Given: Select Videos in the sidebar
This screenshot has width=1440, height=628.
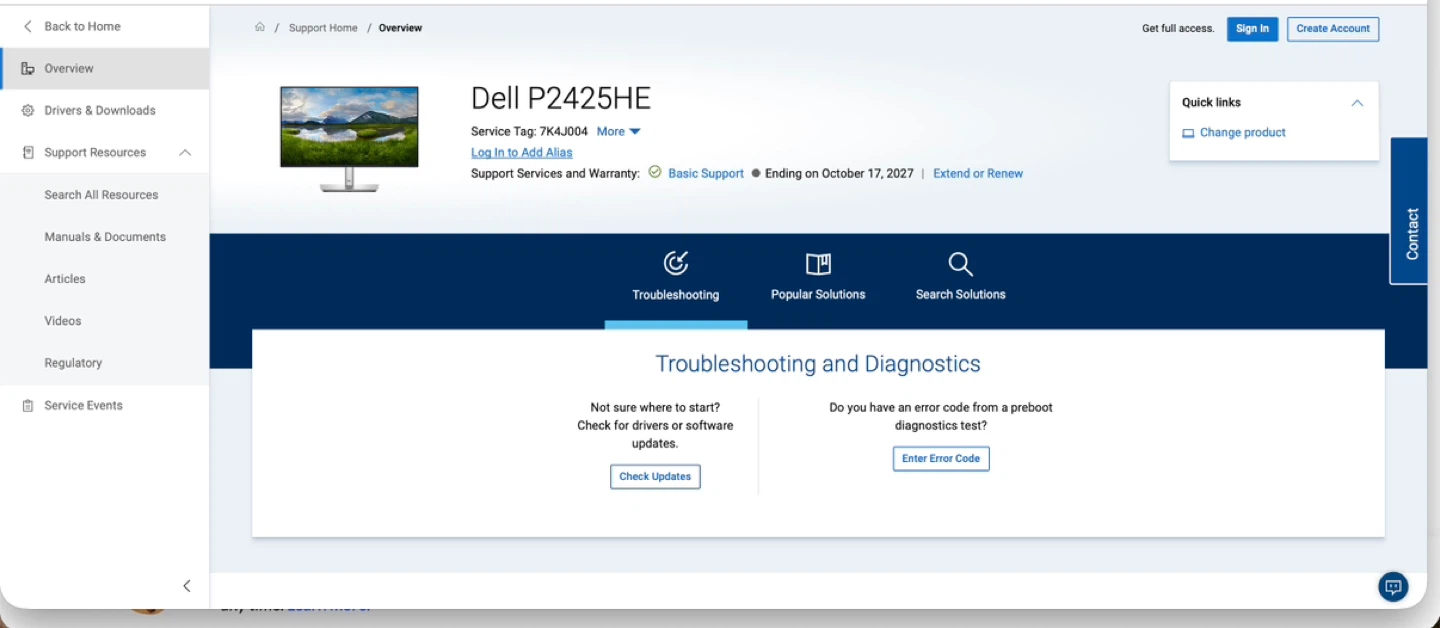Looking at the screenshot, I should coord(63,321).
